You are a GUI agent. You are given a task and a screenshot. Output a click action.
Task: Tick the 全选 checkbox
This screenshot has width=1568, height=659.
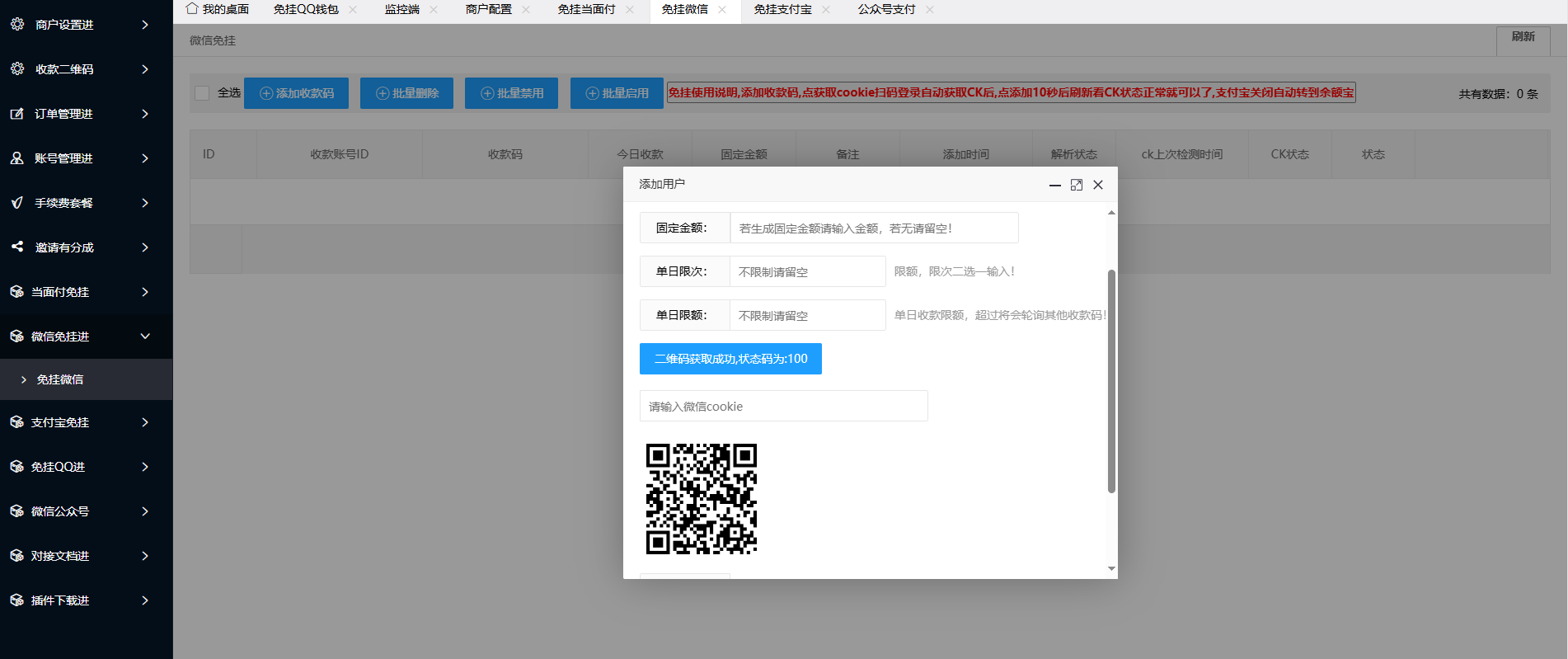202,93
